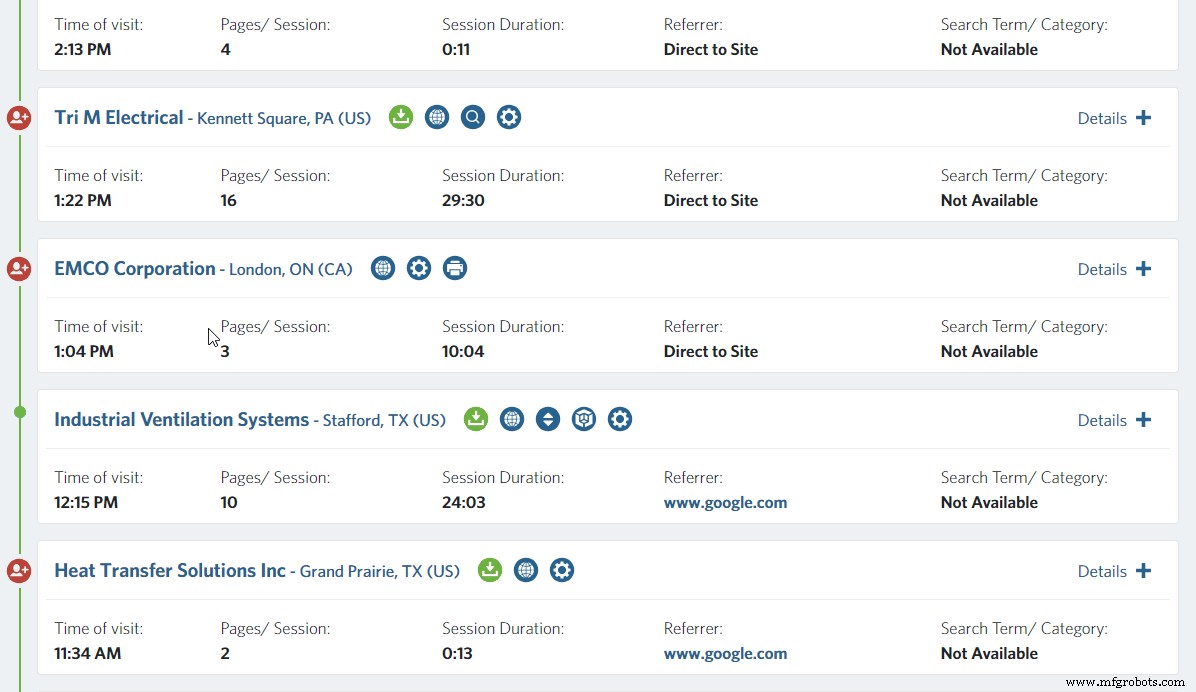Click the search magnifier icon for Tri M Electrical
The image size is (1196, 692).
click(x=473, y=117)
